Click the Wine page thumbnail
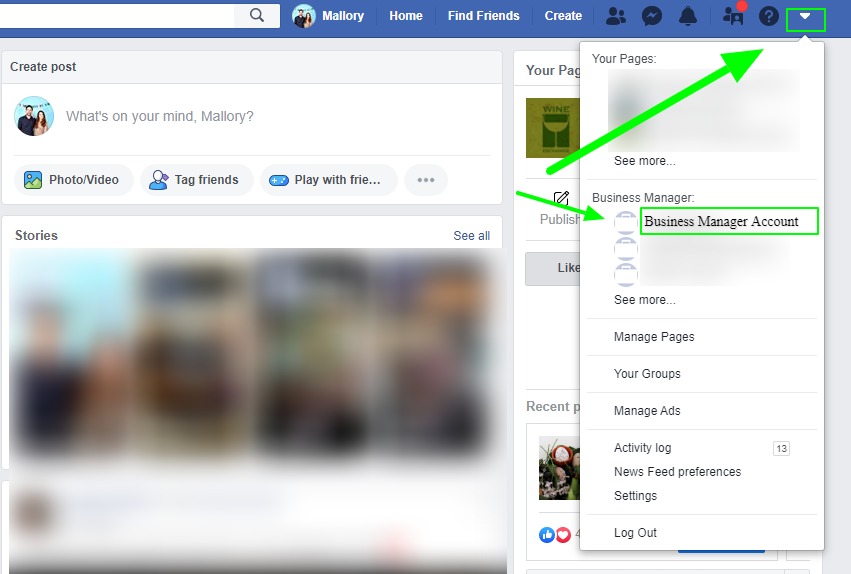 (552, 128)
